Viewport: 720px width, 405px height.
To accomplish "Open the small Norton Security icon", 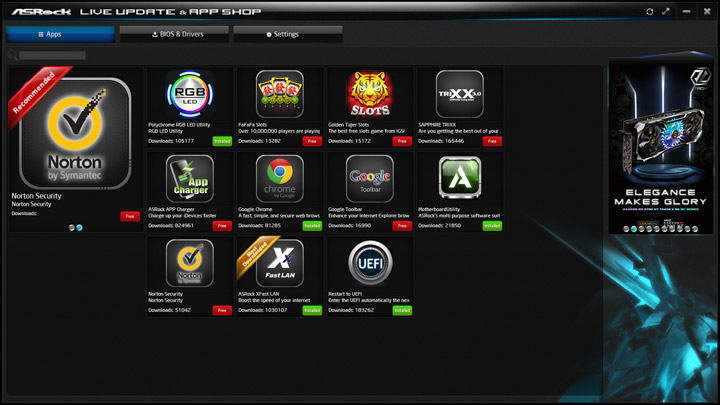I will click(x=190, y=263).
